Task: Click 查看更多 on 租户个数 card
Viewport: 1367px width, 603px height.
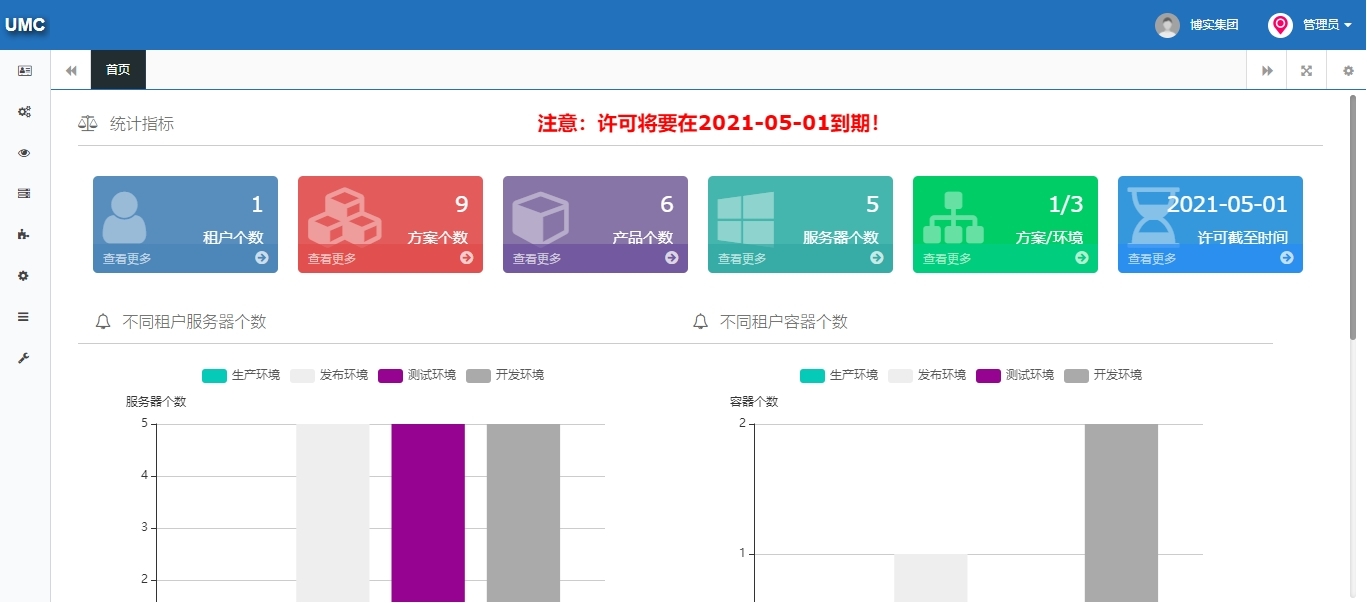Action: pos(127,258)
